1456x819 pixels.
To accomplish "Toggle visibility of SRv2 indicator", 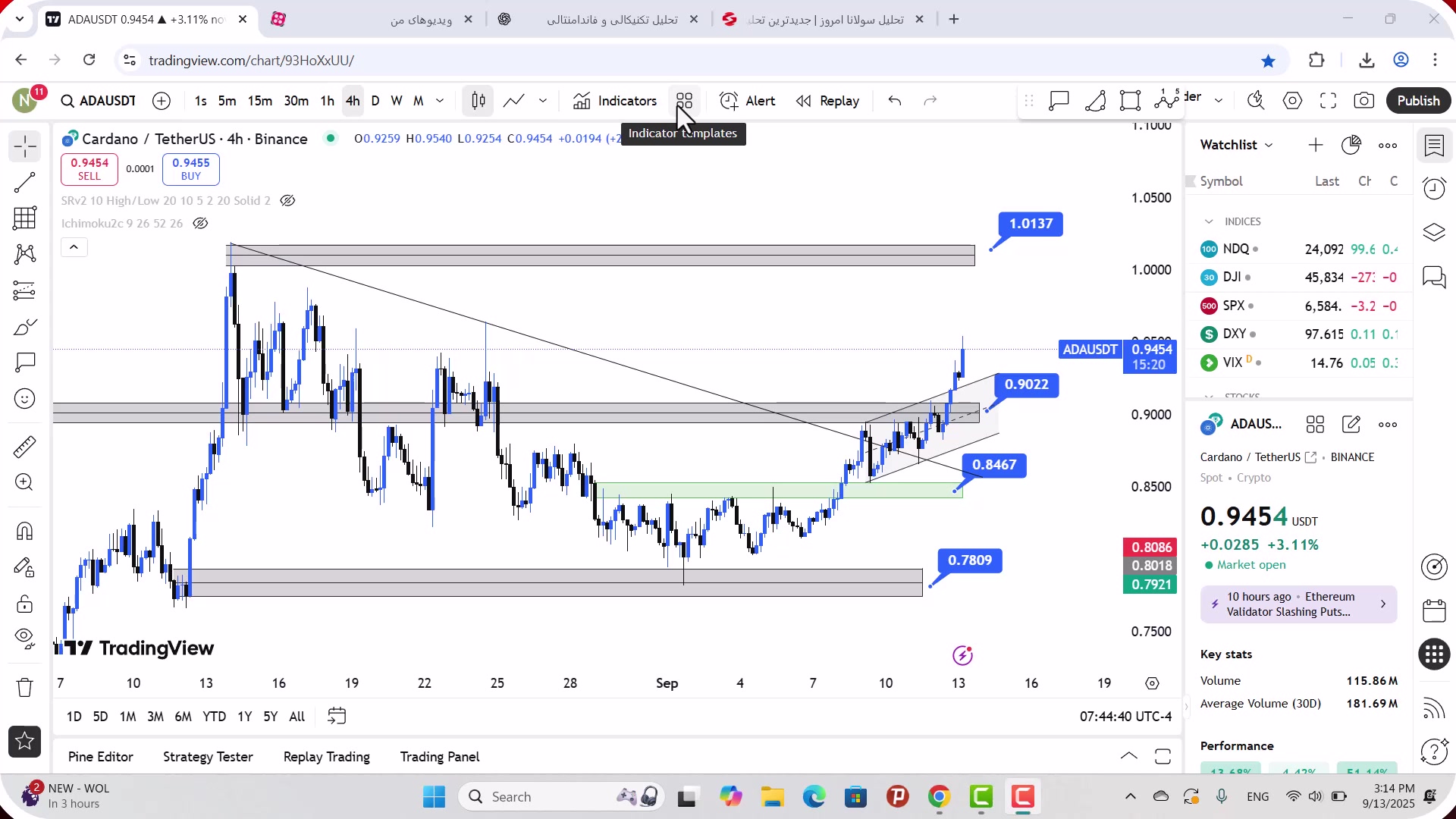I will [x=287, y=201].
